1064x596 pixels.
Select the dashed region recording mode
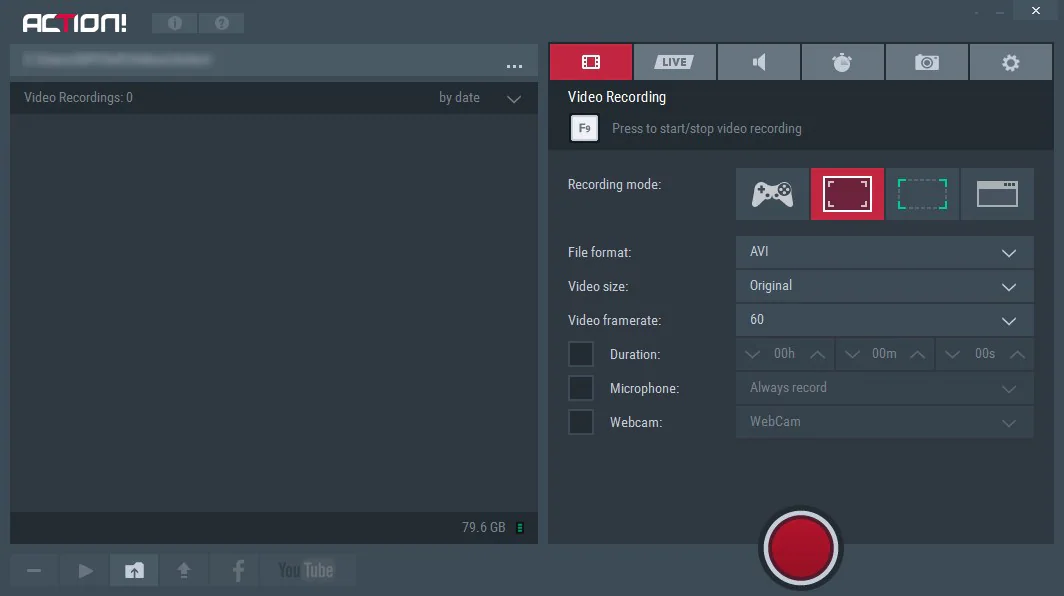922,194
